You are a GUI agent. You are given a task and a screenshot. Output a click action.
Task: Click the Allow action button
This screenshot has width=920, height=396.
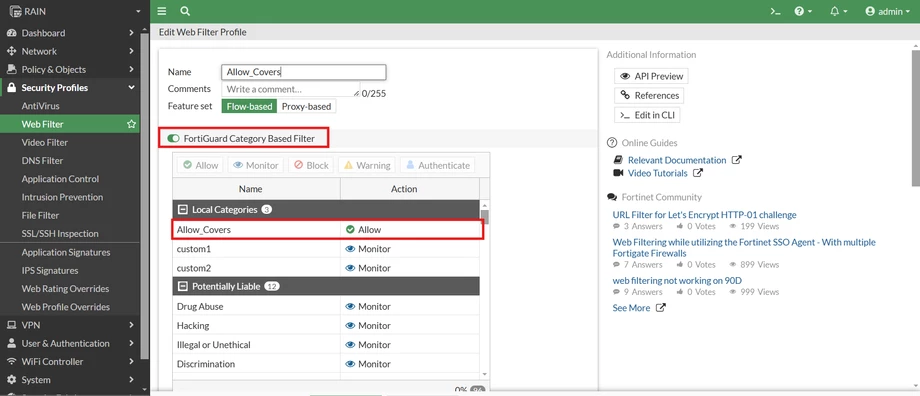coord(201,165)
